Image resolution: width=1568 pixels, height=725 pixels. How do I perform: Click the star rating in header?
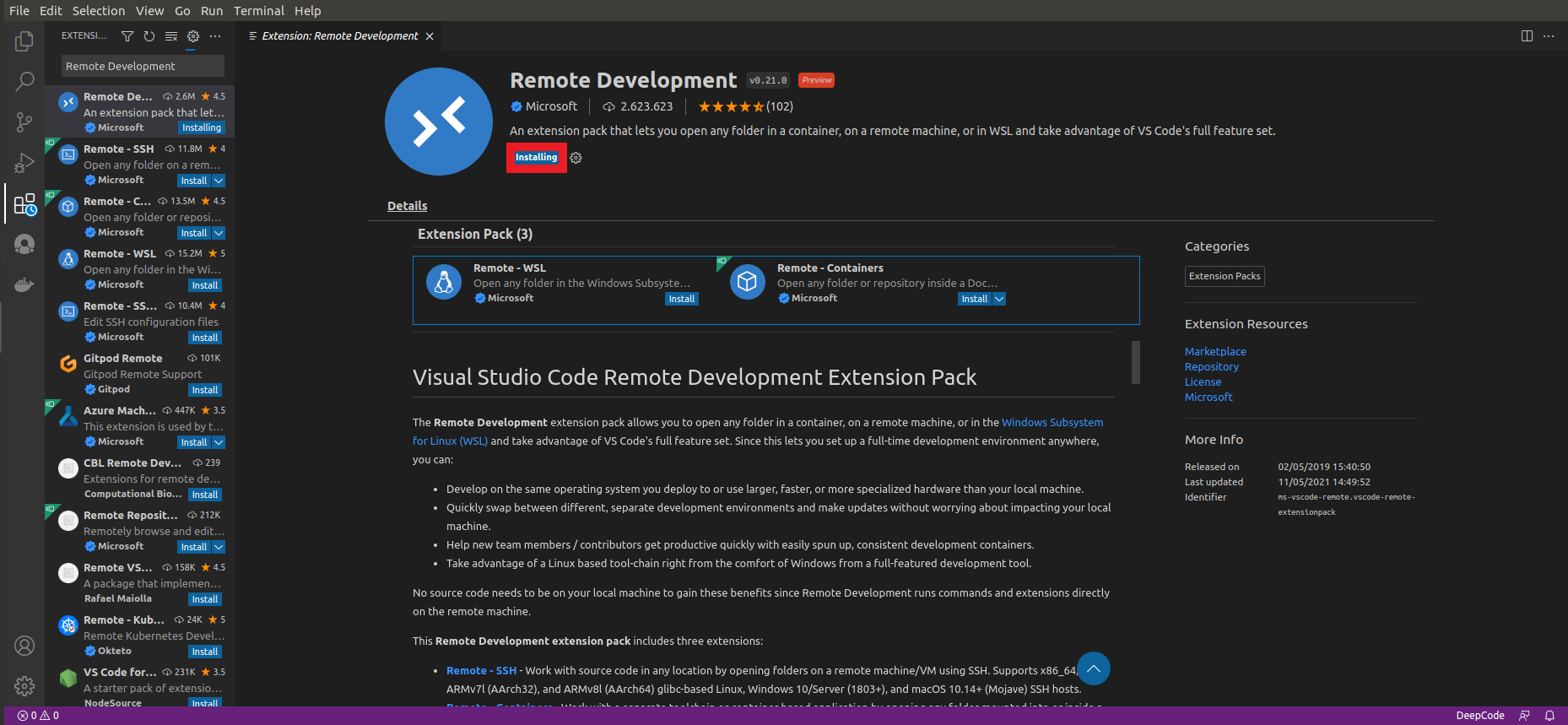tap(731, 106)
